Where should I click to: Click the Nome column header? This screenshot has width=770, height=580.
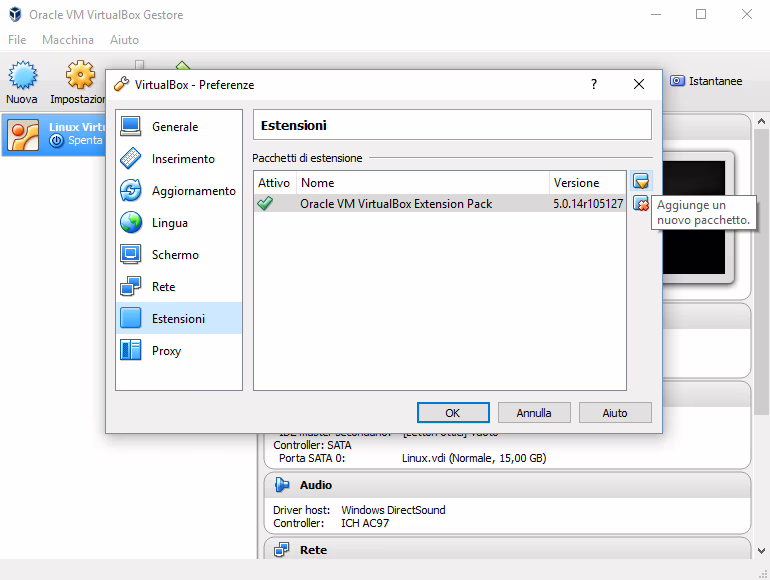pyautogui.click(x=422, y=183)
